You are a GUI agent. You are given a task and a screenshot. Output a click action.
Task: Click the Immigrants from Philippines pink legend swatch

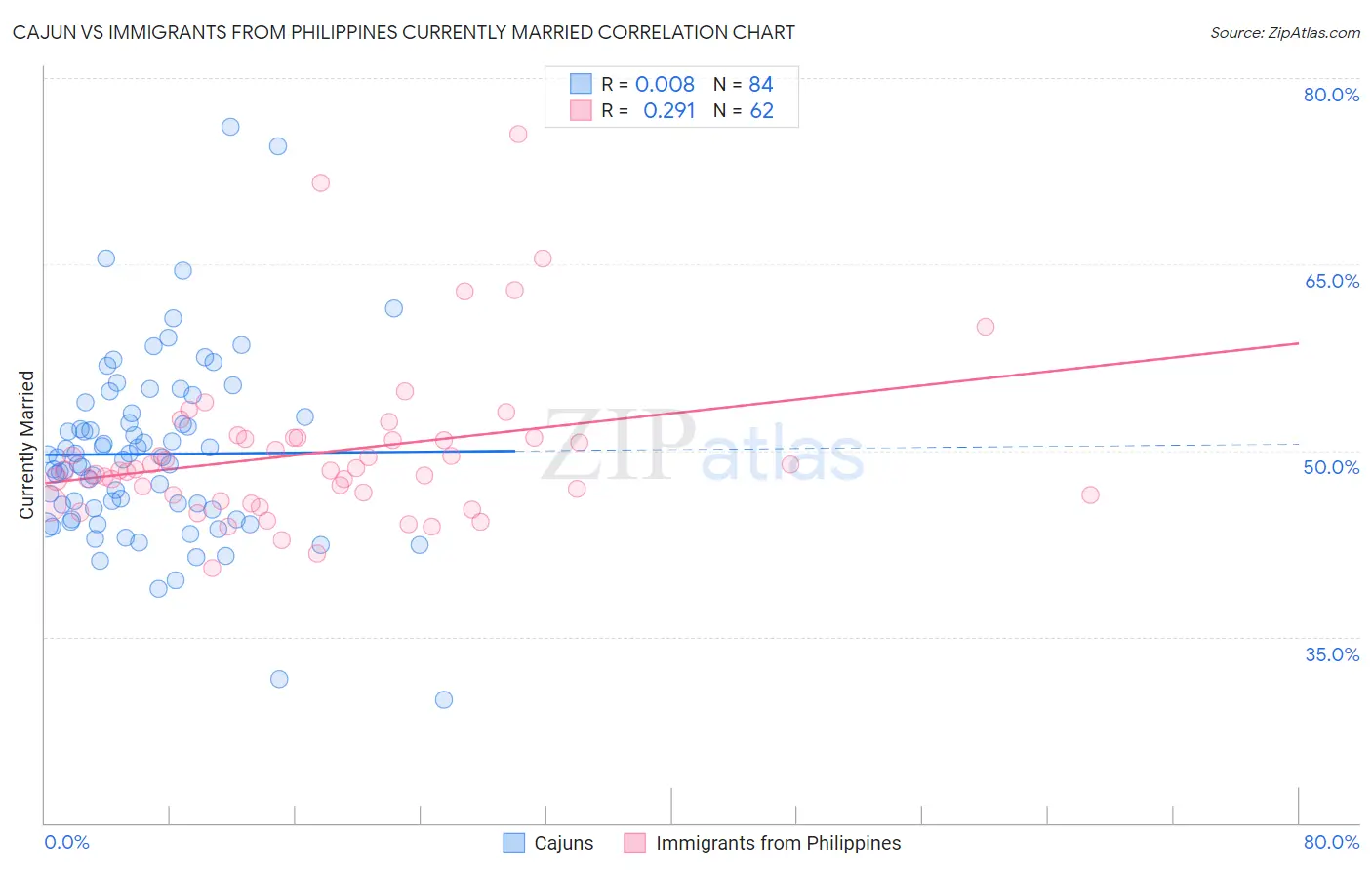pyautogui.click(x=635, y=843)
